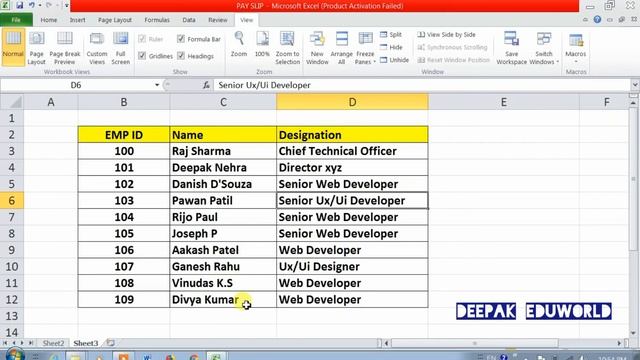Switch to the Formulas tab
The height and width of the screenshot is (360, 640).
pyautogui.click(x=157, y=20)
